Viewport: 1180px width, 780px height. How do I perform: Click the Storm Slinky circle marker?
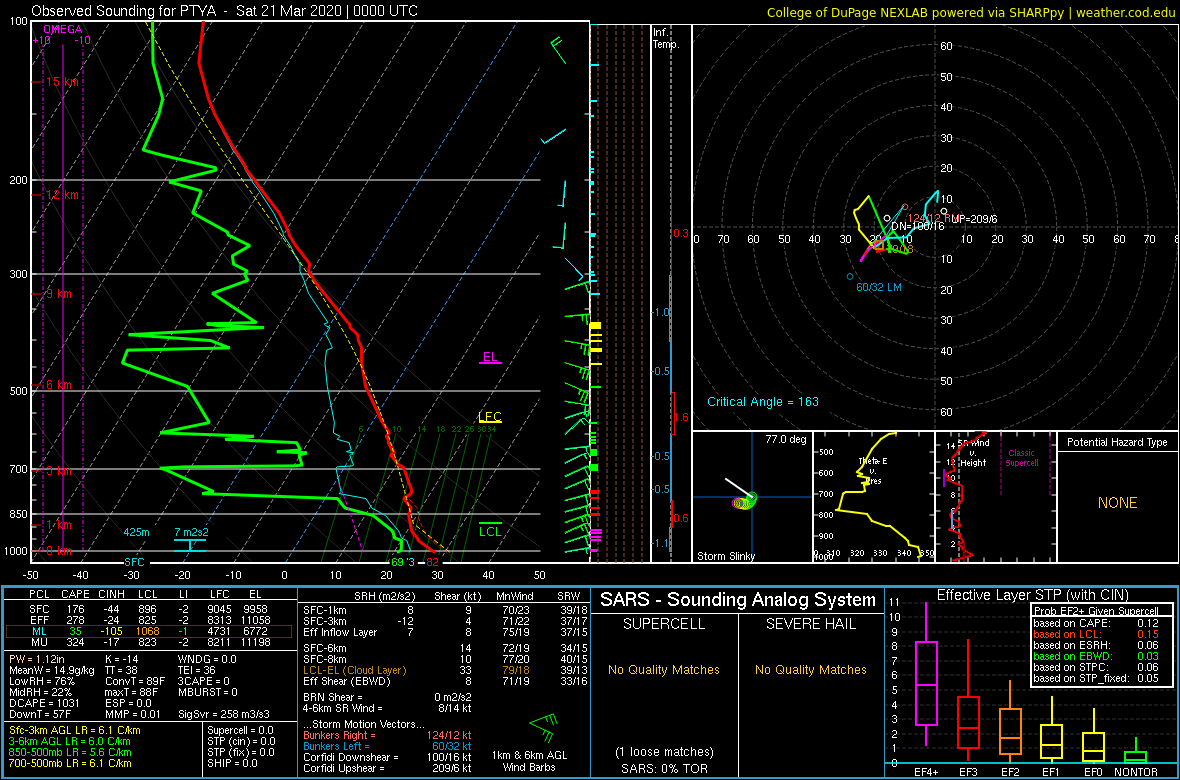tap(746, 501)
